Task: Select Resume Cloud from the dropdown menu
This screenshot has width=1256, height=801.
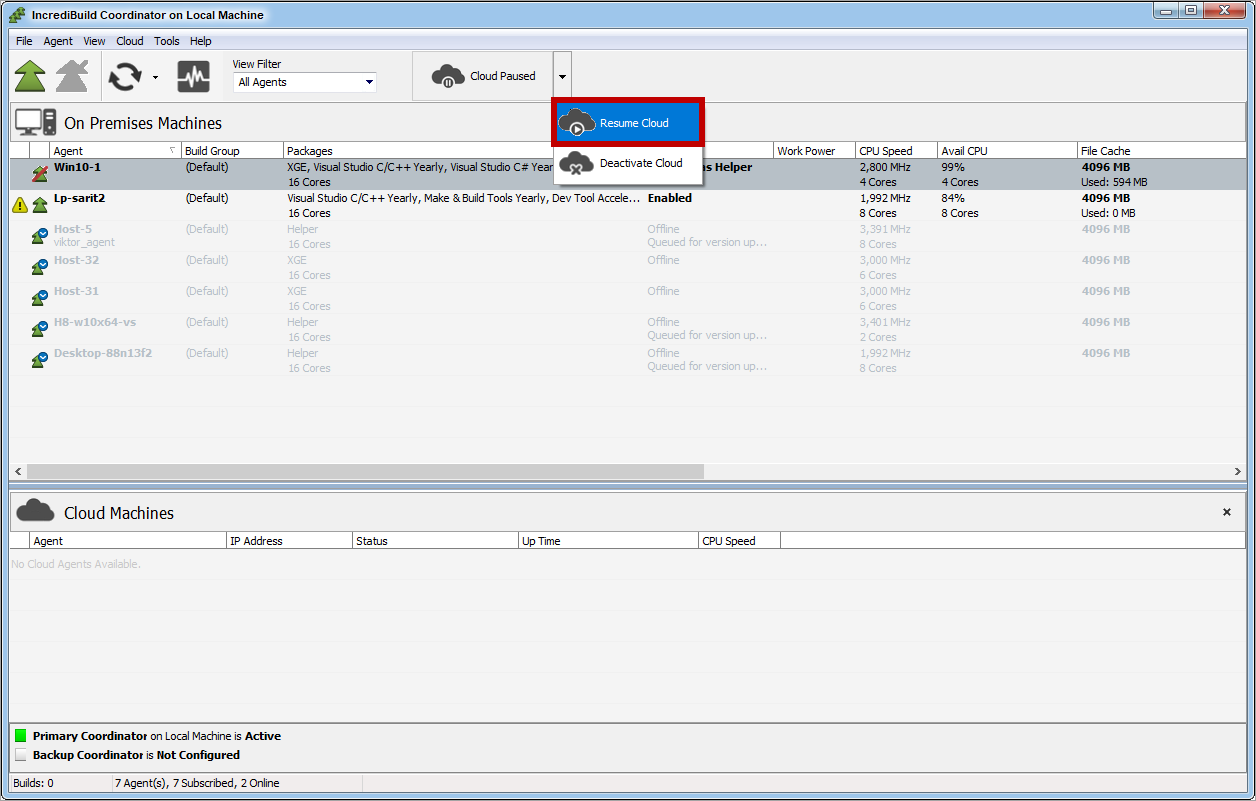Action: point(629,123)
